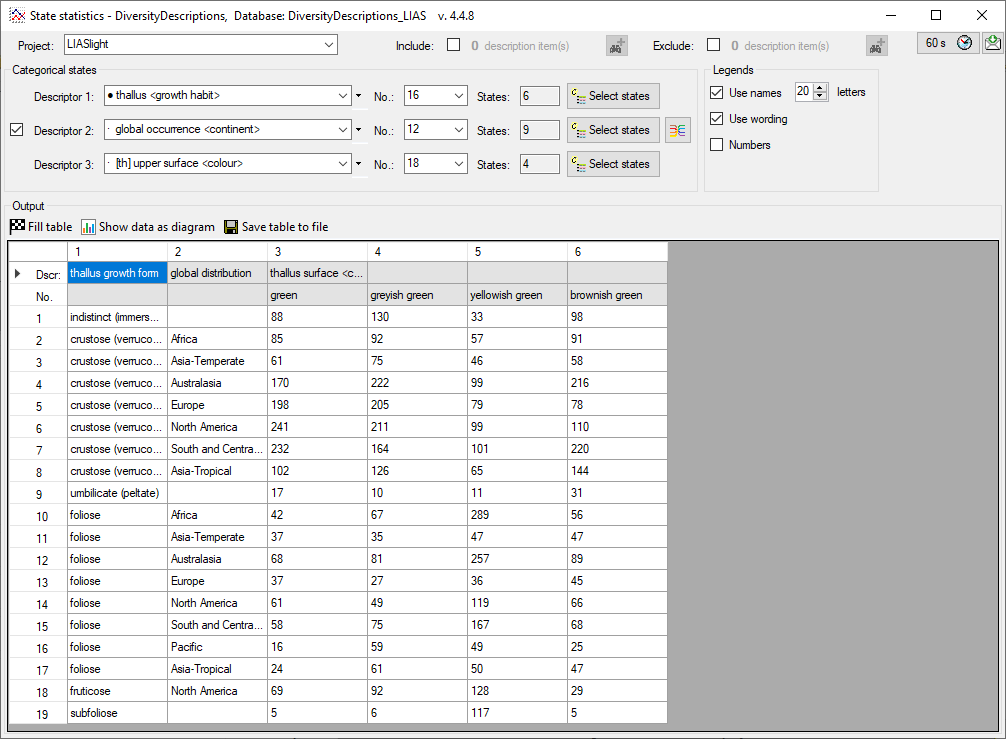The image size is (1006, 739).
Task: Click the greyish green column label
Action: pos(418,295)
